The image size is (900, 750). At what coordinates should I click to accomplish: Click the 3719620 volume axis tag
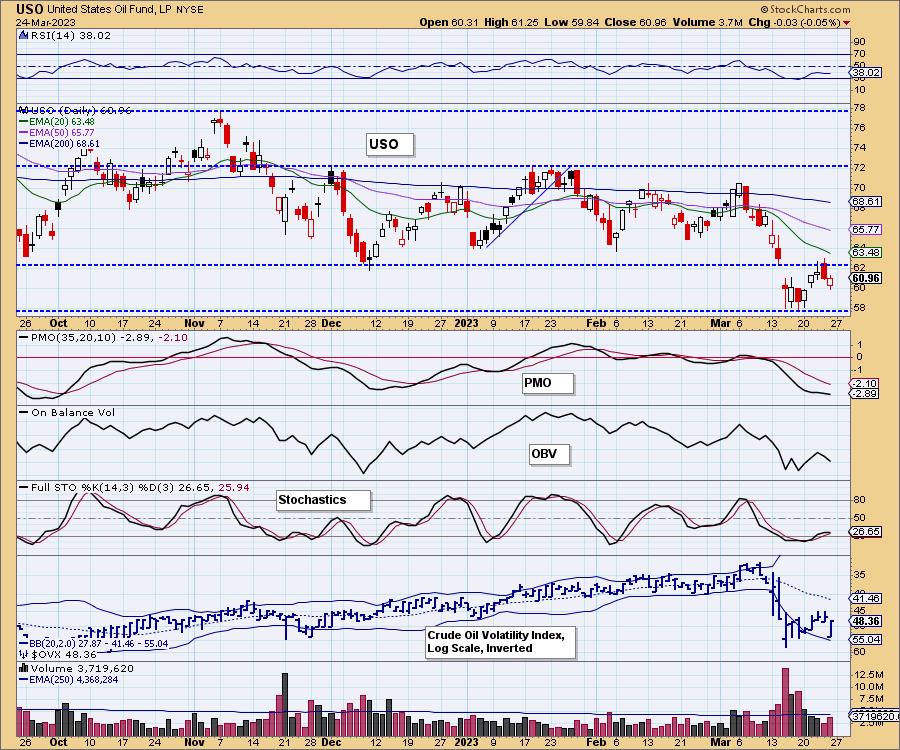click(x=875, y=716)
